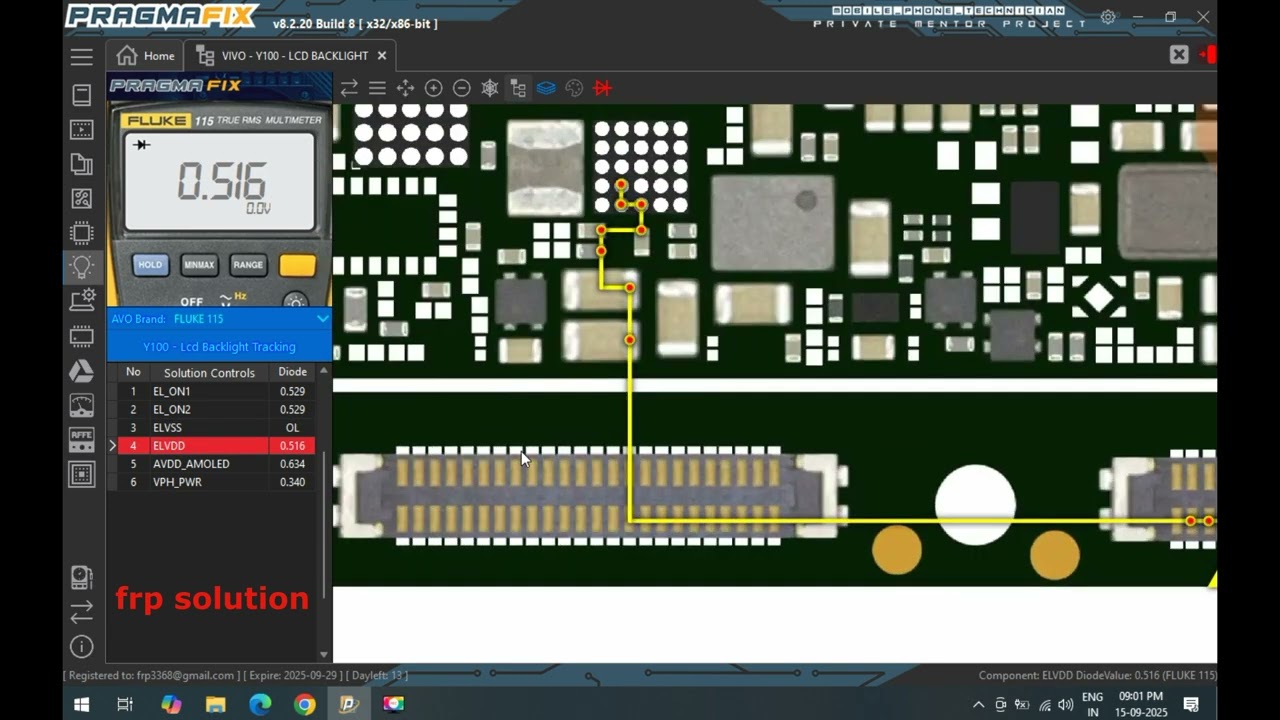Select the pan/move arrows tool
Screen dimensions: 1280x720
coord(405,88)
